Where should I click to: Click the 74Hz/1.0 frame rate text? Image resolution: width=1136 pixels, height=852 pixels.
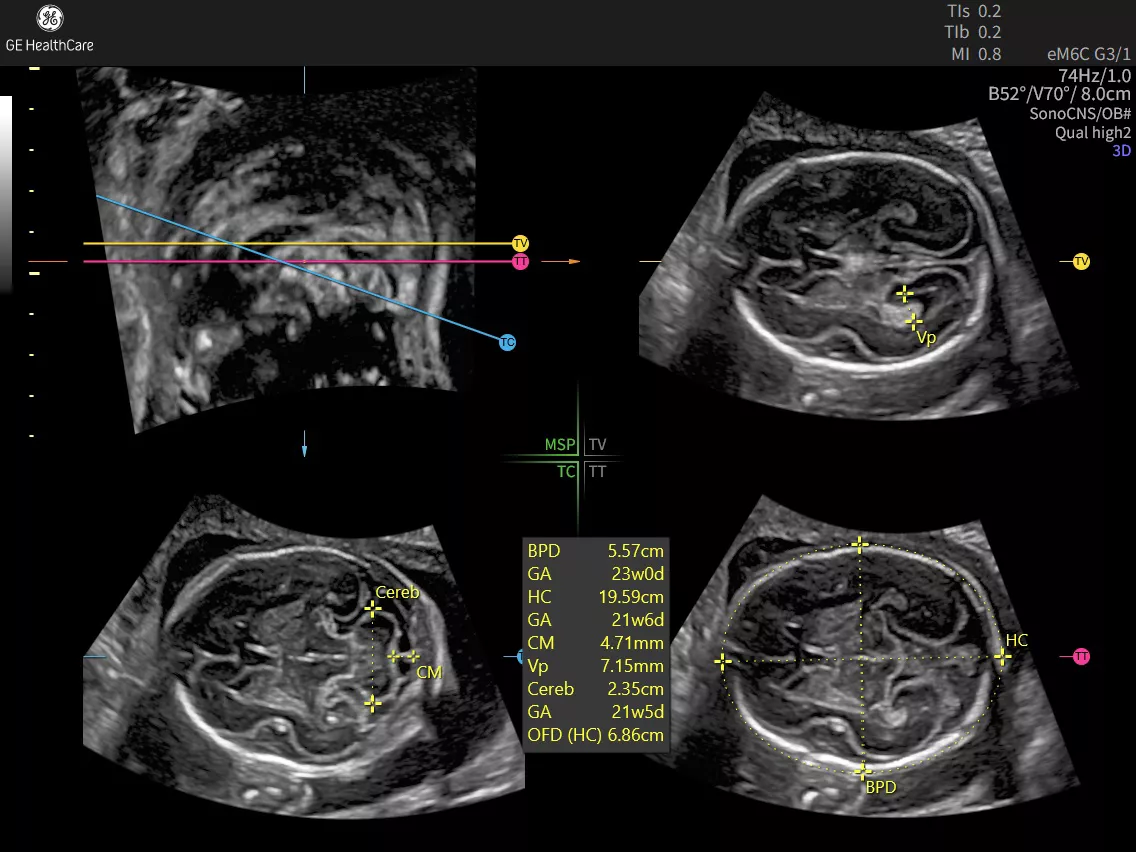click(x=1094, y=75)
